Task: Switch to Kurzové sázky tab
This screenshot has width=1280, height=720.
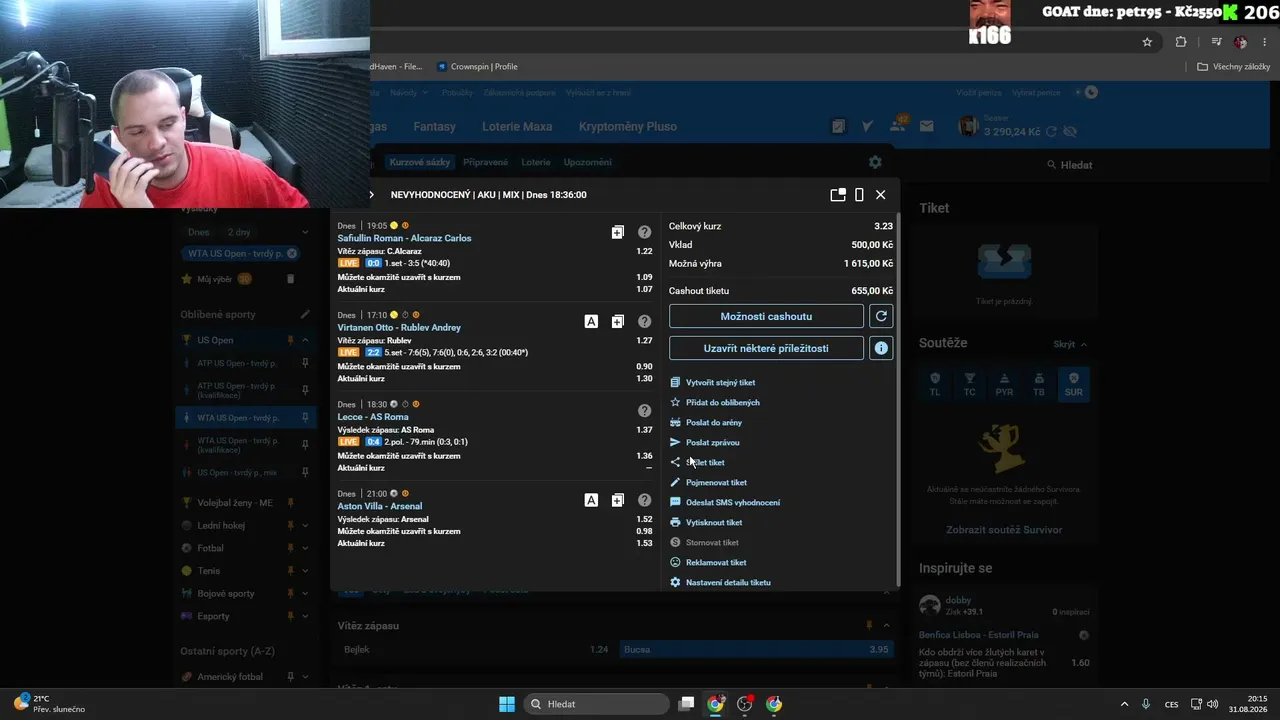Action: [x=420, y=162]
